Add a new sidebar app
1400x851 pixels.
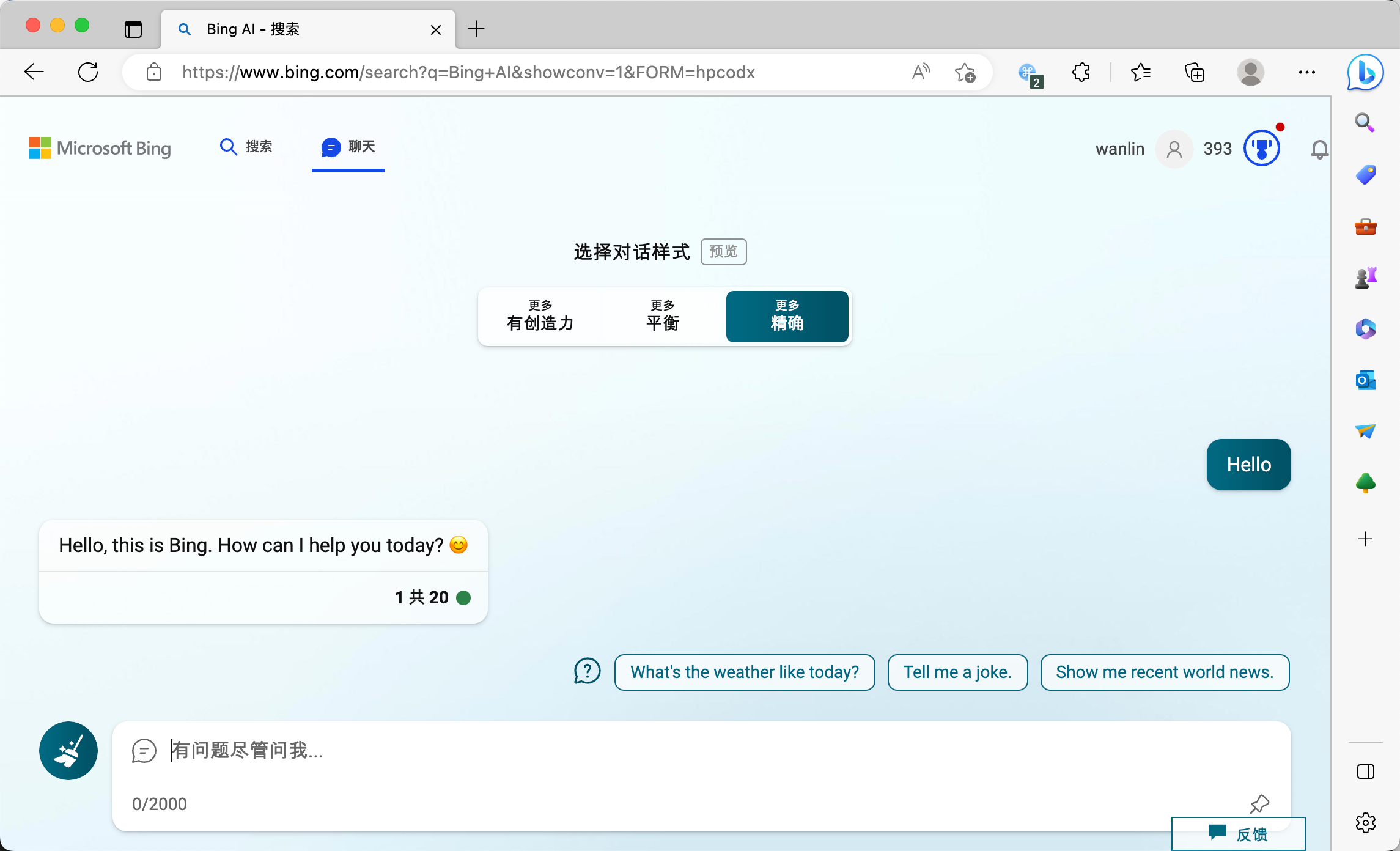tap(1365, 539)
